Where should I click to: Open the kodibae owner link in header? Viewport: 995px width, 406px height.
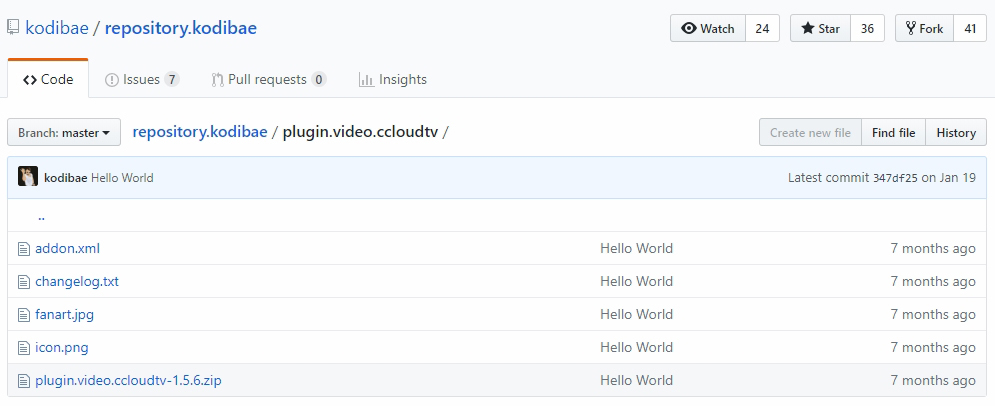57,28
